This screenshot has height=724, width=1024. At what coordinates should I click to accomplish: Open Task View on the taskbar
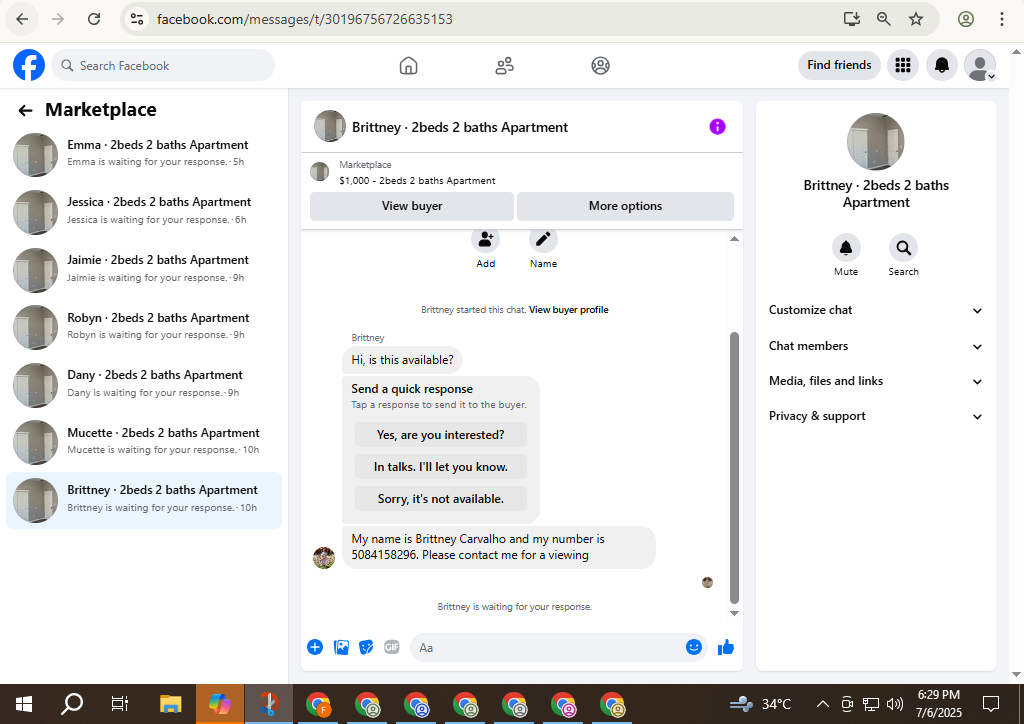120,704
